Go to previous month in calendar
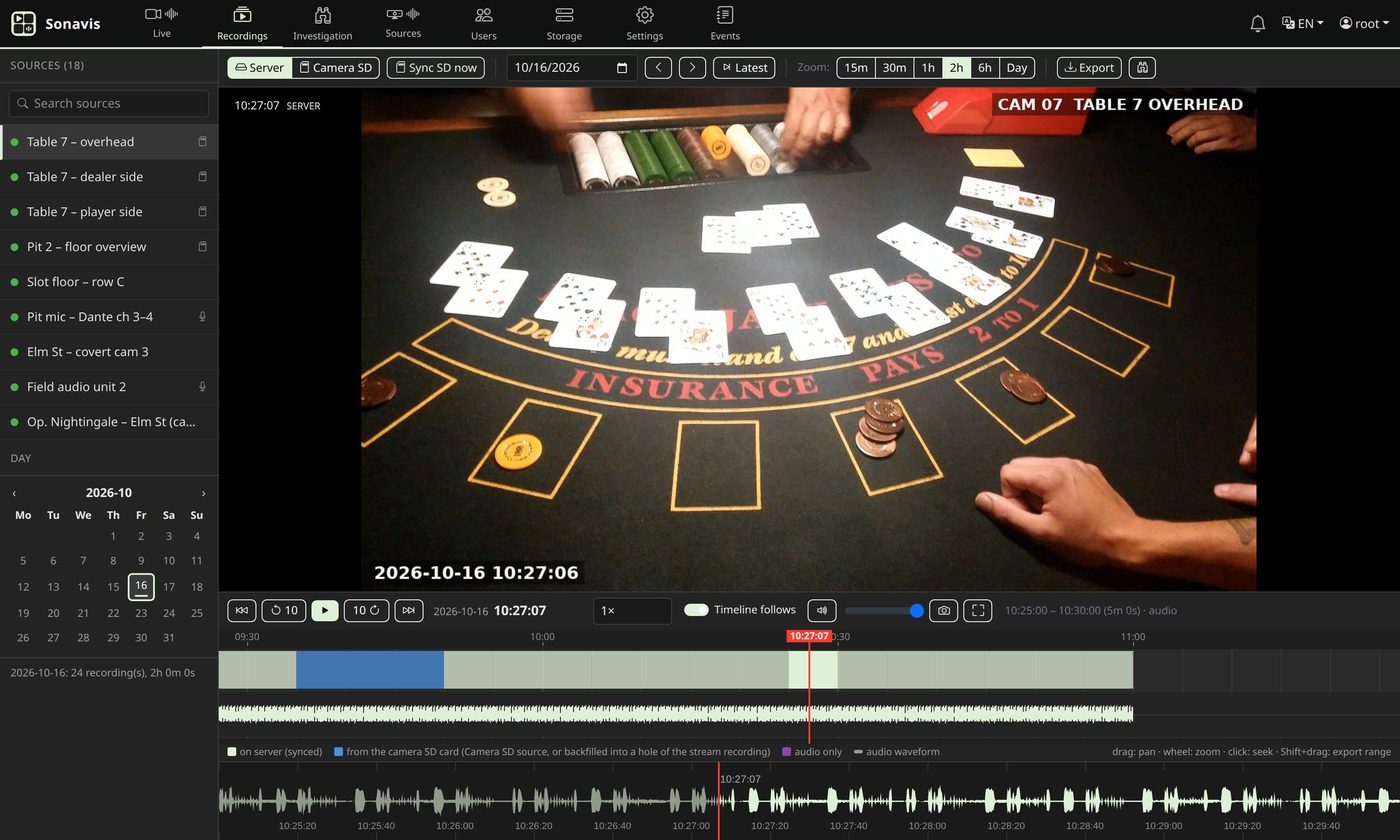Viewport: 1400px width, 840px height. (14, 493)
